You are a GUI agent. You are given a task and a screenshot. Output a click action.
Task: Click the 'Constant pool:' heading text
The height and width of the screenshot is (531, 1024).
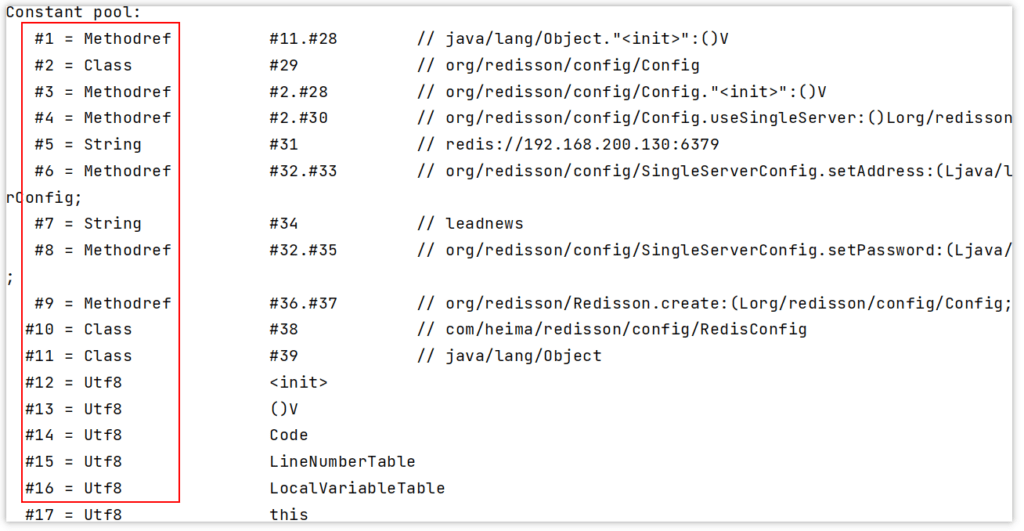tap(73, 12)
